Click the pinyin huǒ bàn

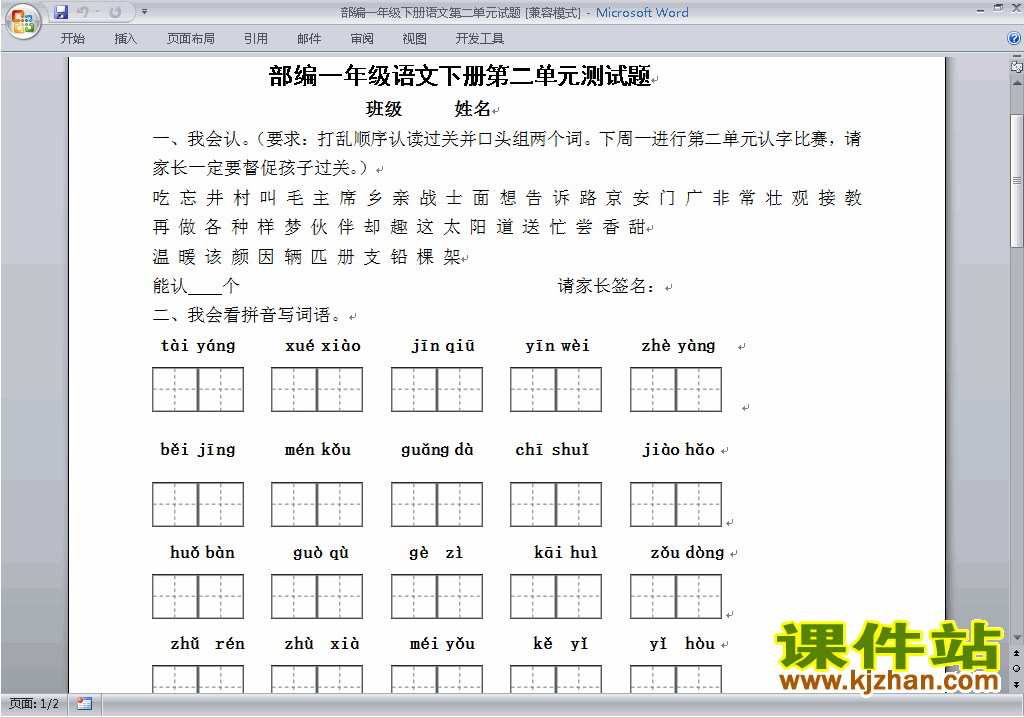tap(202, 553)
